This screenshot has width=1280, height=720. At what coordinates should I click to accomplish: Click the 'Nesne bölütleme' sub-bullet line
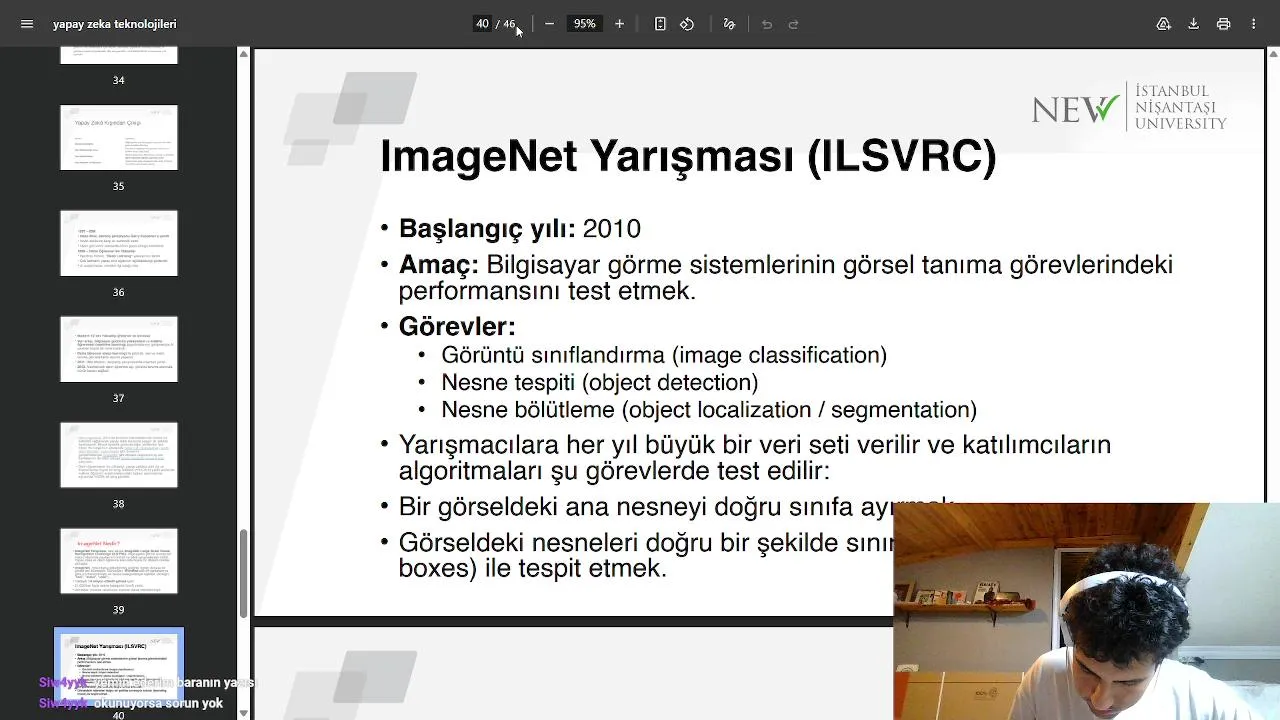(709, 410)
